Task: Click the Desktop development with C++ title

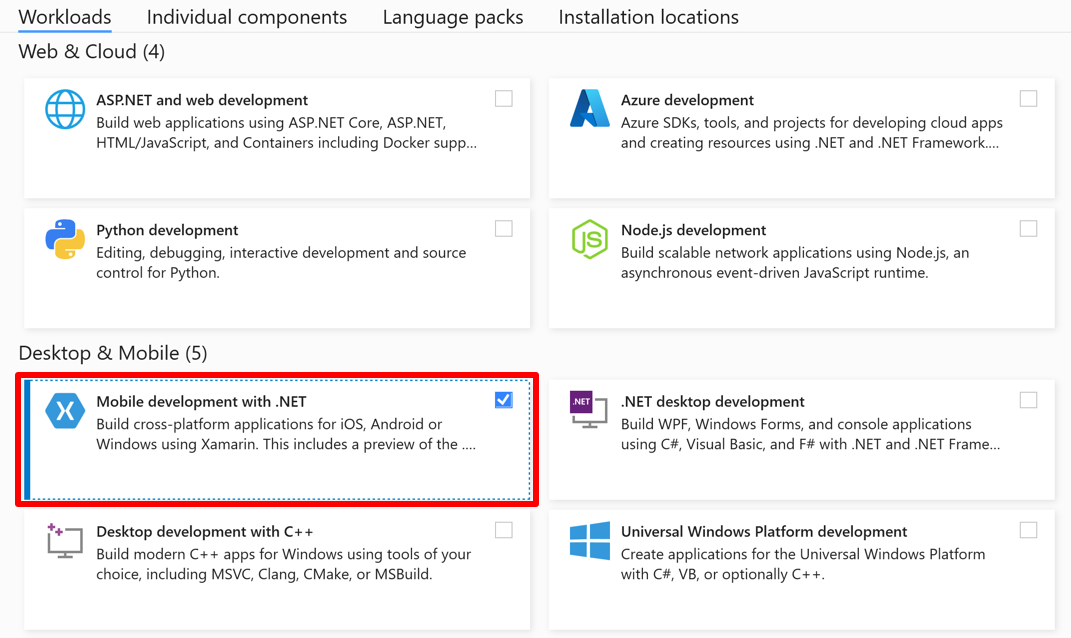Action: [204, 532]
